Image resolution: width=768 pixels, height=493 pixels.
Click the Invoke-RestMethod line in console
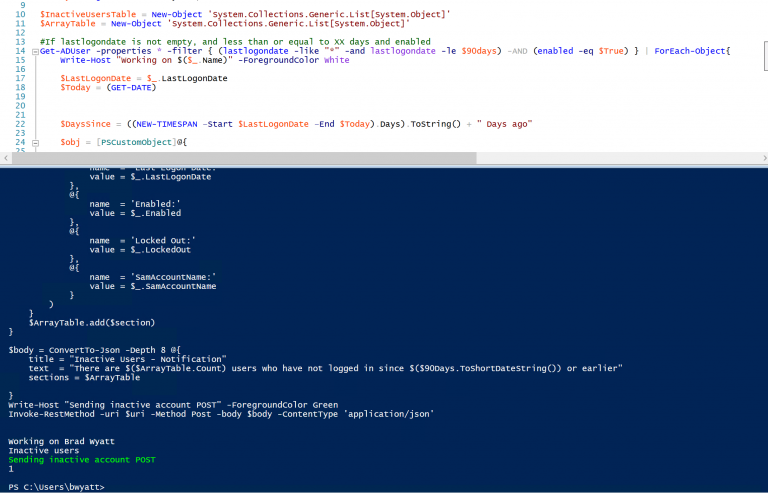tap(221, 414)
